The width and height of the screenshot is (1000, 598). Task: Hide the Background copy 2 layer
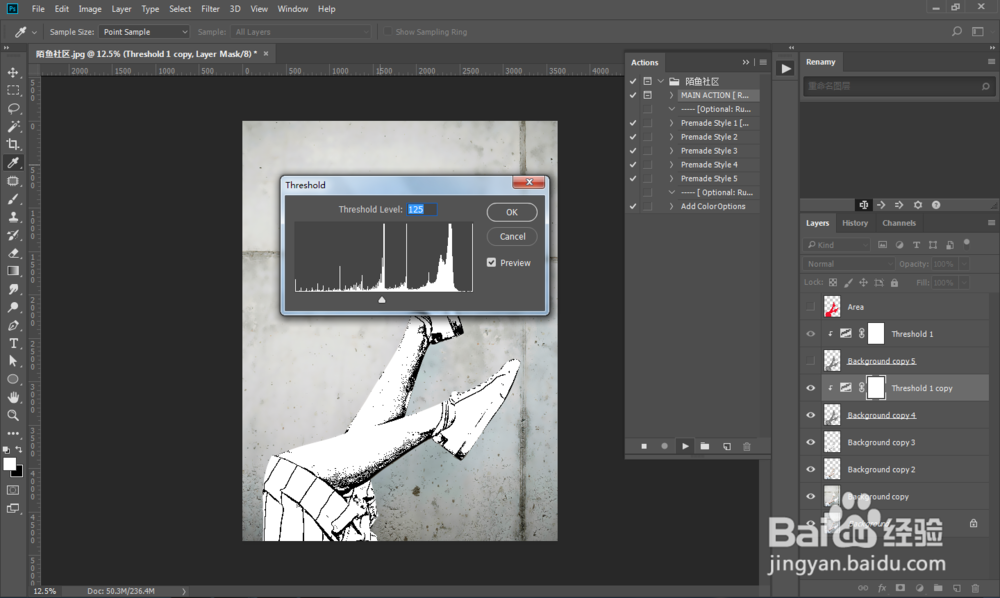[x=811, y=469]
